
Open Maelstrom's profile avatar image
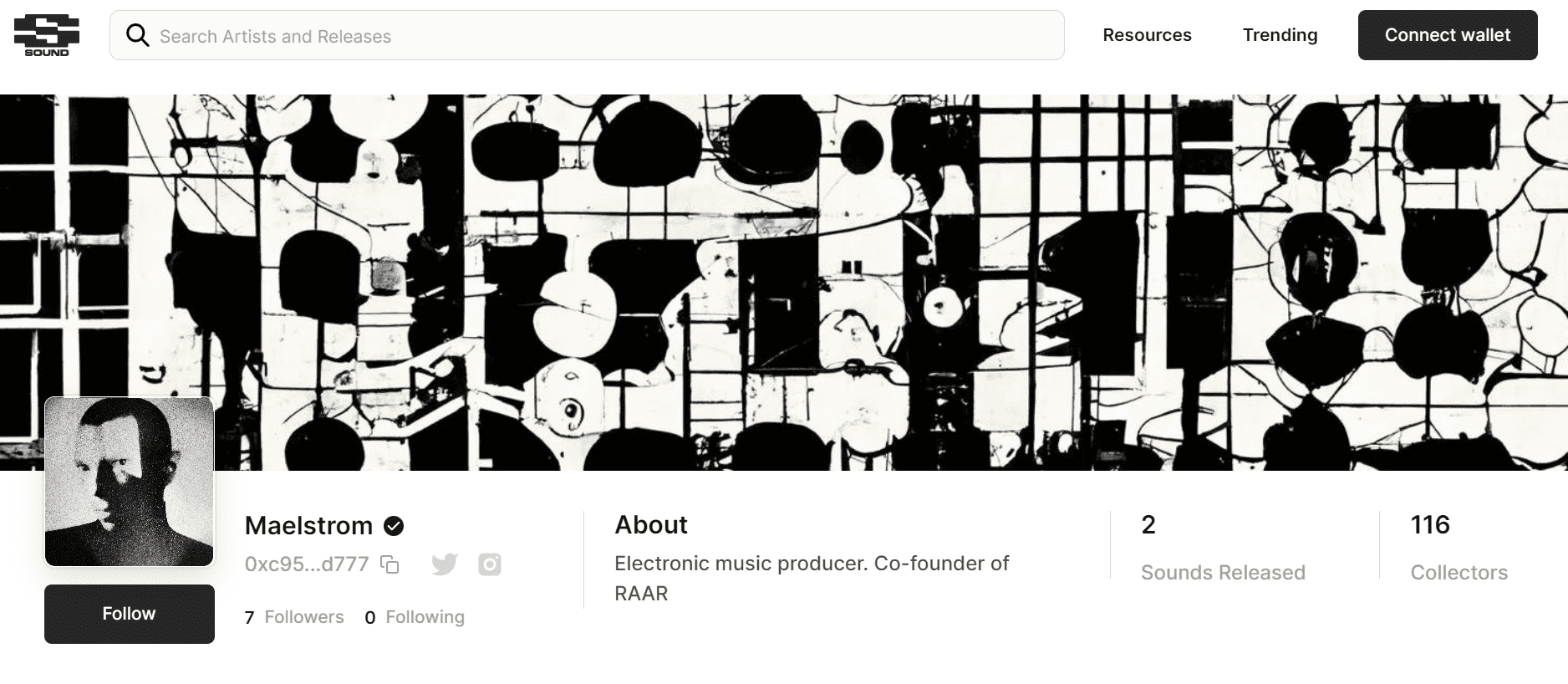(x=130, y=482)
